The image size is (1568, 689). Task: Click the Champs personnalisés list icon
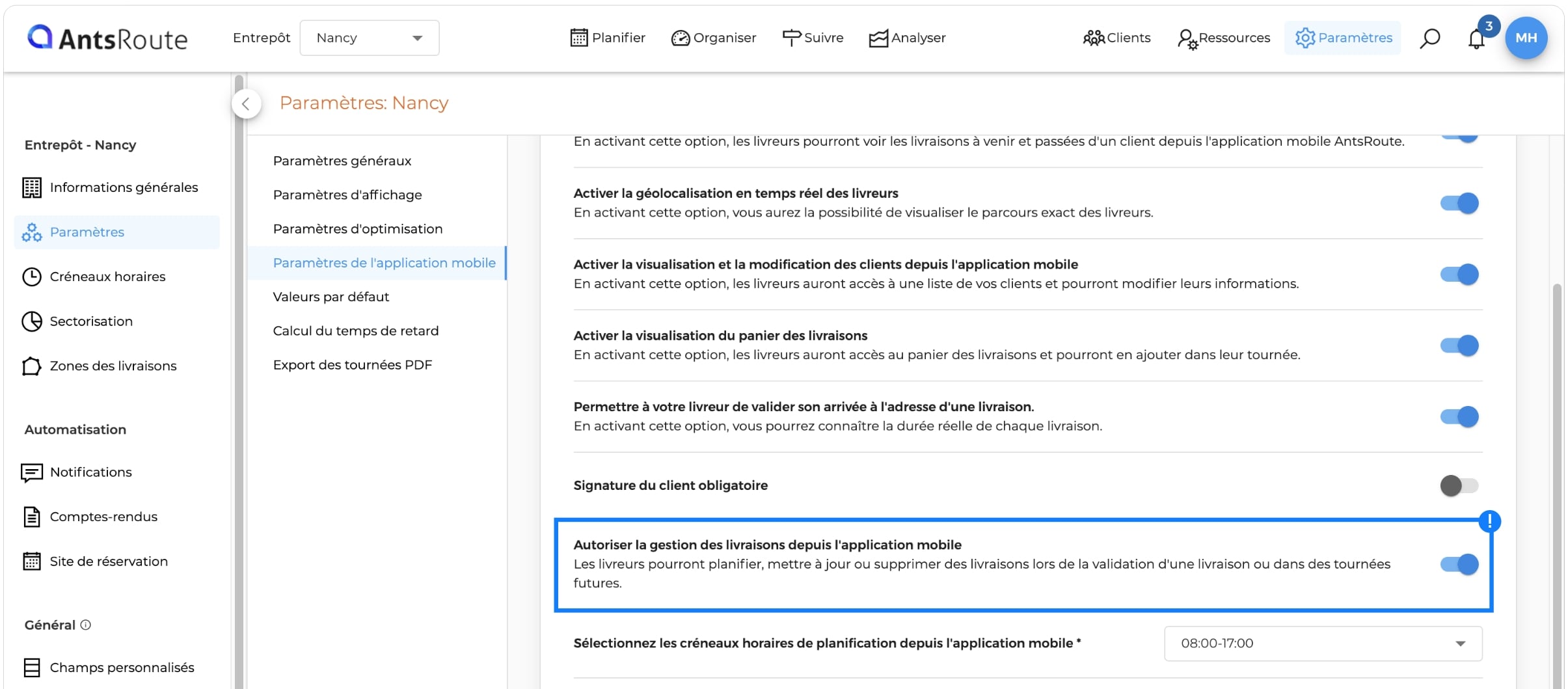pos(32,668)
